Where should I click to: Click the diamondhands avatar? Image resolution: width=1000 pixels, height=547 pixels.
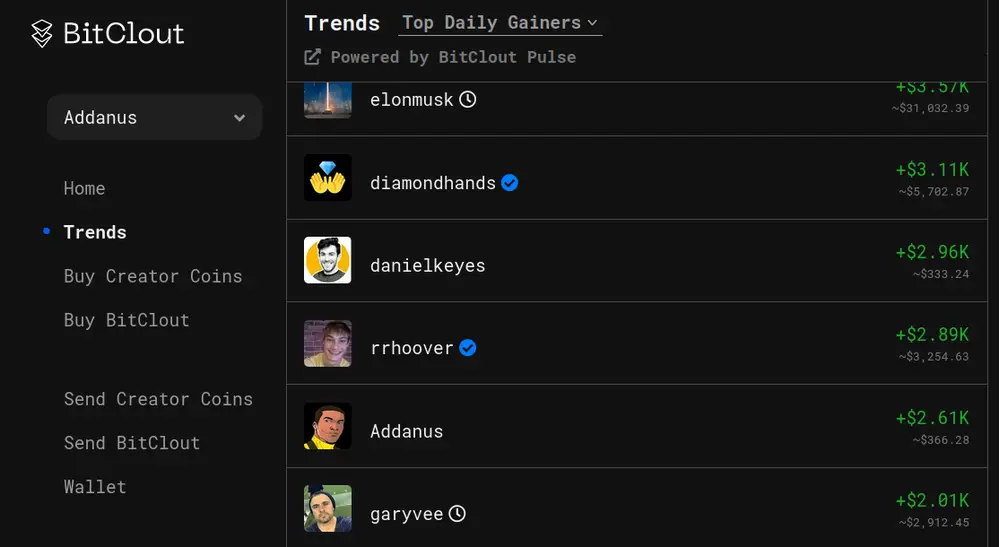[x=328, y=178]
